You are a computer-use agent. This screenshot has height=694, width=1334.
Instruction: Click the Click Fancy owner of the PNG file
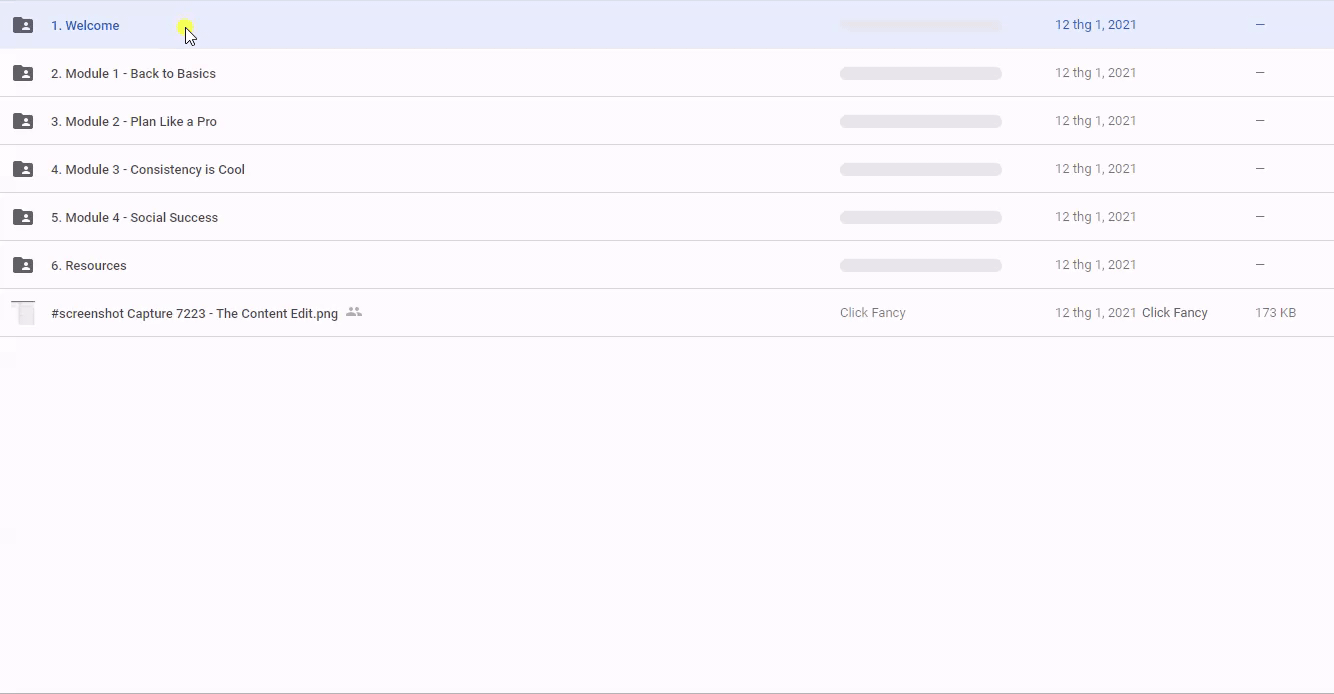872,313
